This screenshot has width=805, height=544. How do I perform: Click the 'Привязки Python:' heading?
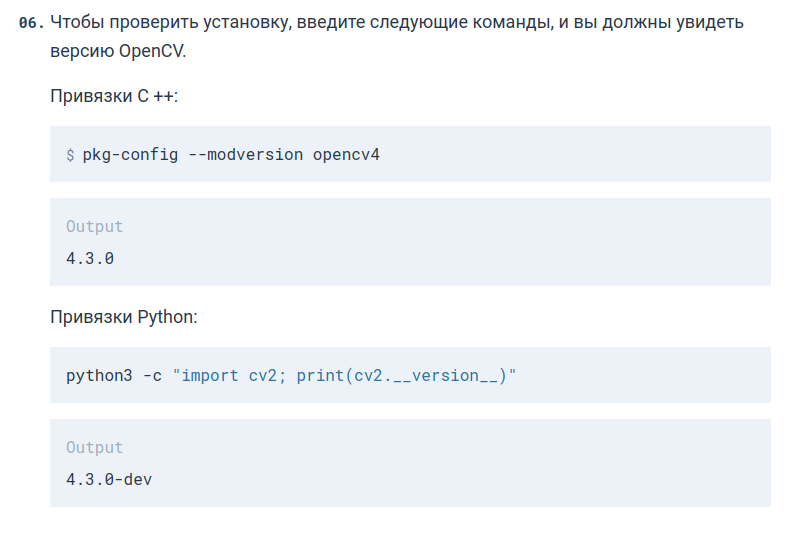(x=124, y=317)
